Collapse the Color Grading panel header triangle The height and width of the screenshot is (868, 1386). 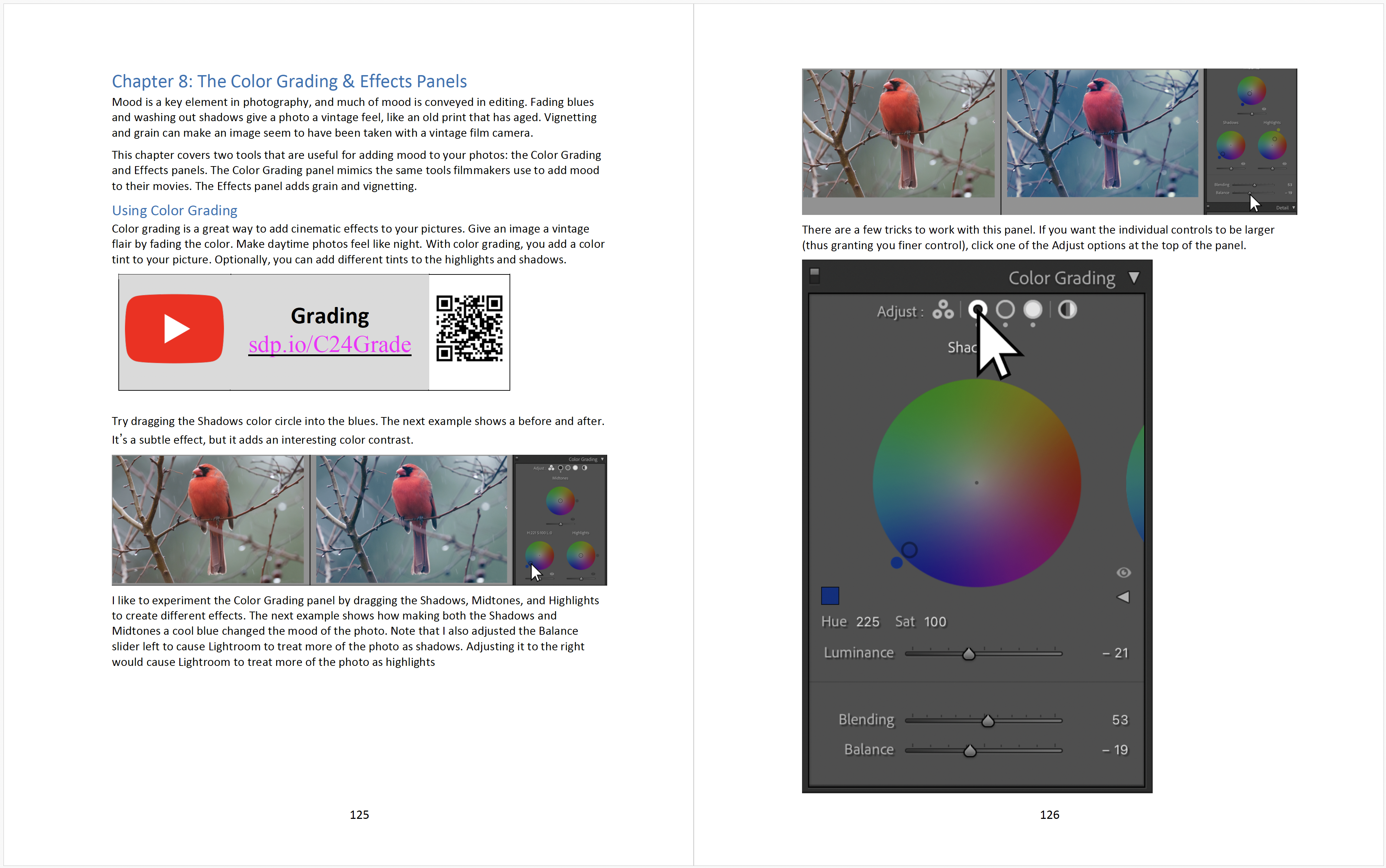(x=1134, y=278)
